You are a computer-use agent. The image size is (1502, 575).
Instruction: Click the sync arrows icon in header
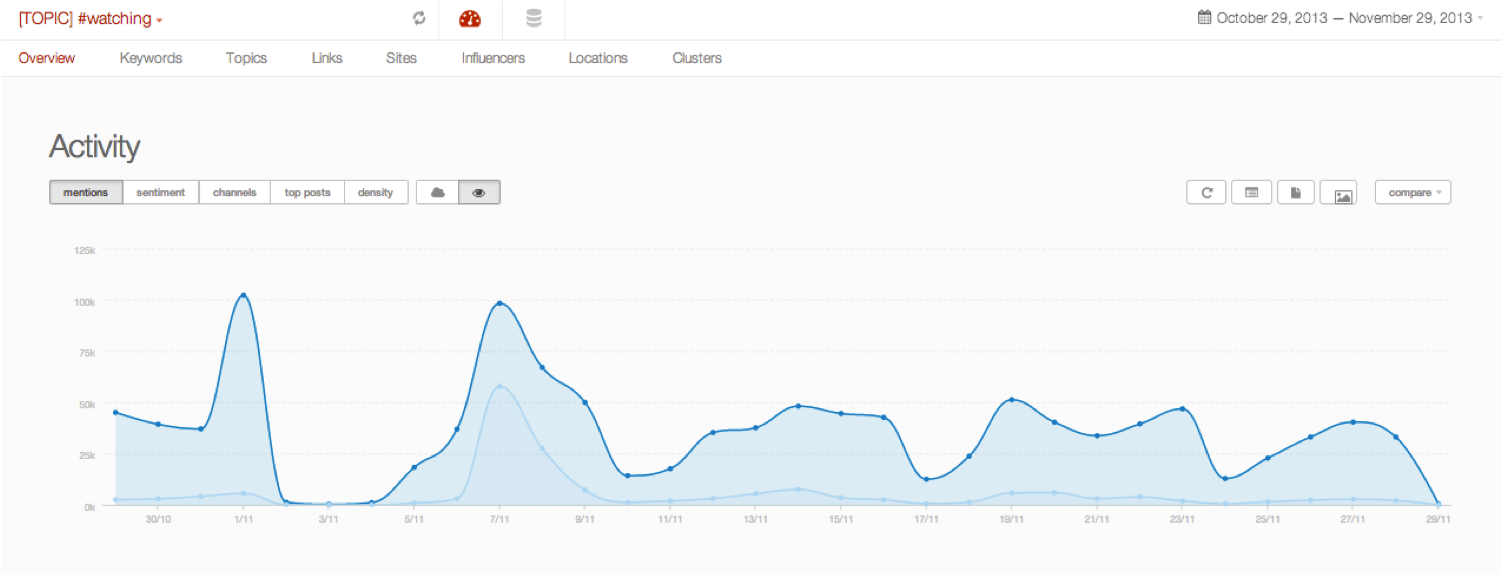pyautogui.click(x=419, y=18)
